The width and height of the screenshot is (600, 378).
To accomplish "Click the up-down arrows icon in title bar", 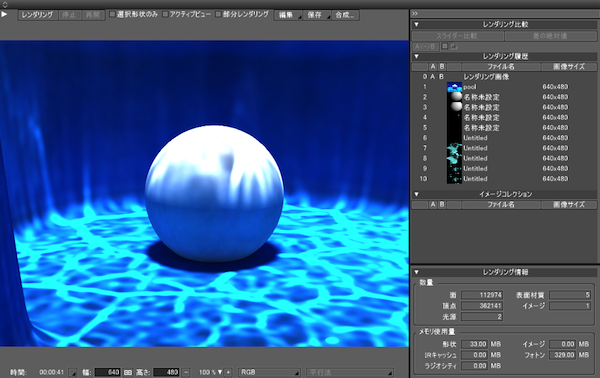I will pos(5,5).
